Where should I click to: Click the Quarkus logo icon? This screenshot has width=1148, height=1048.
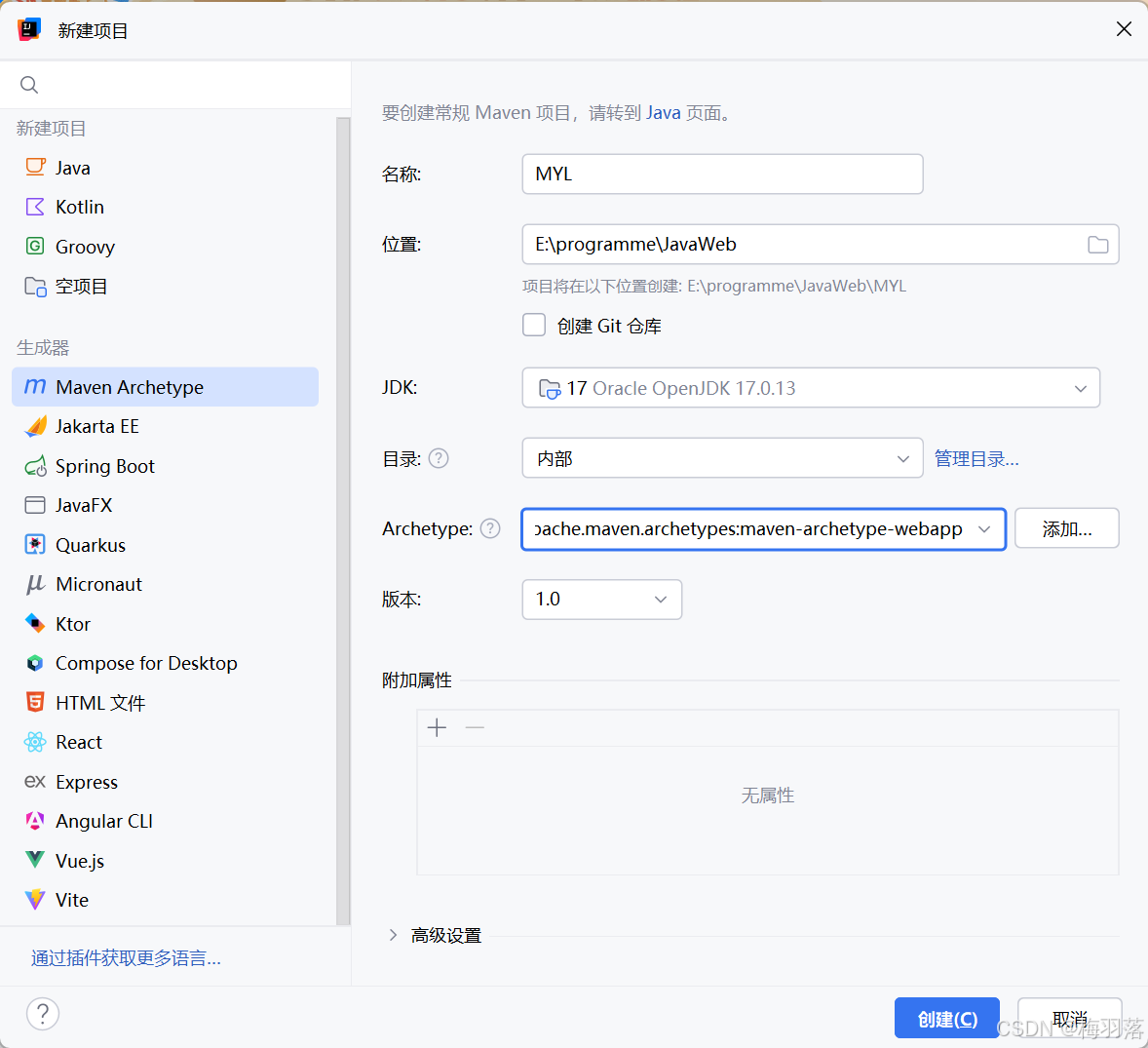pos(35,545)
